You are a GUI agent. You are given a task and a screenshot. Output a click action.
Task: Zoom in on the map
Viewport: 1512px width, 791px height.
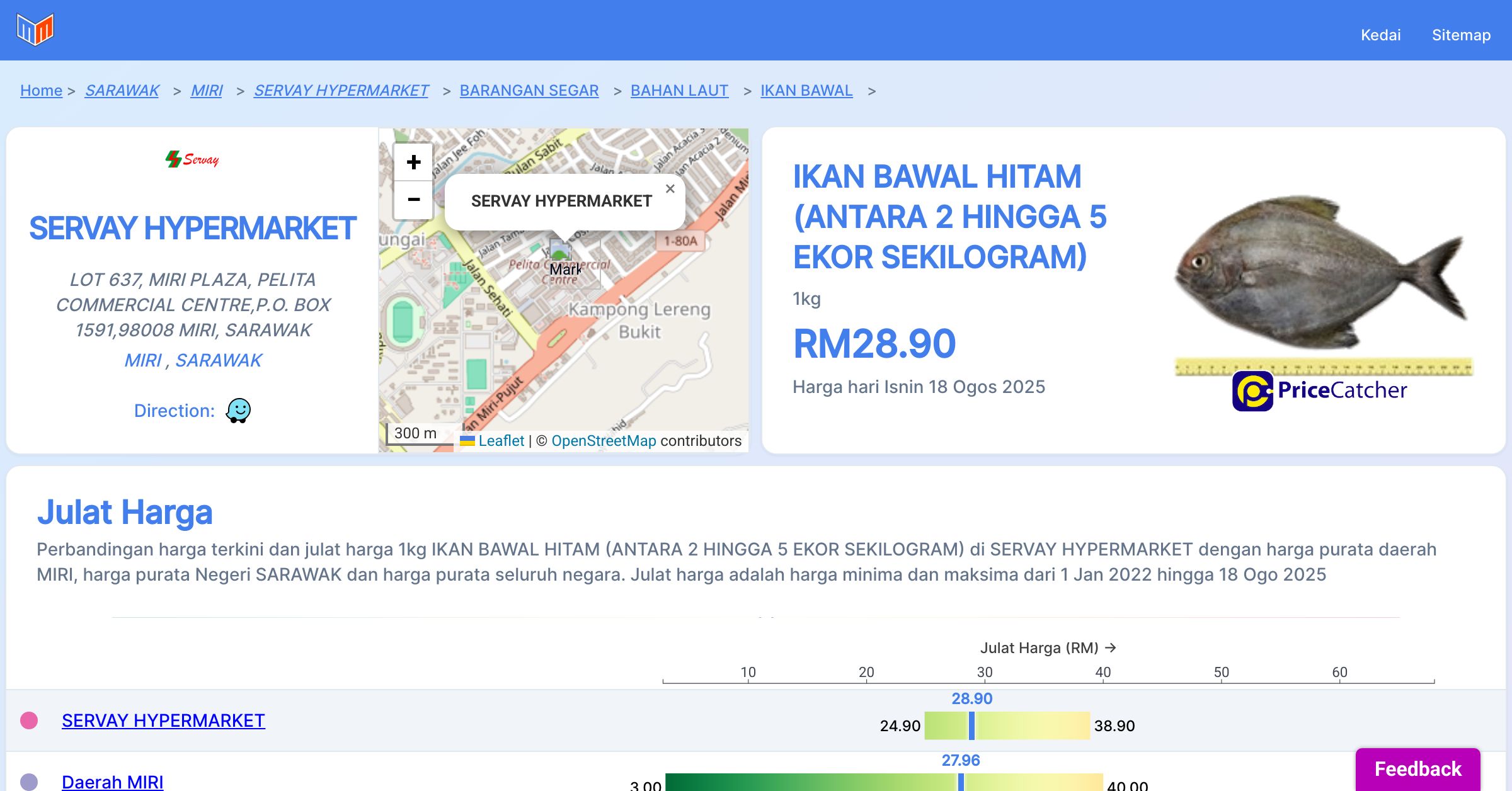[413, 162]
